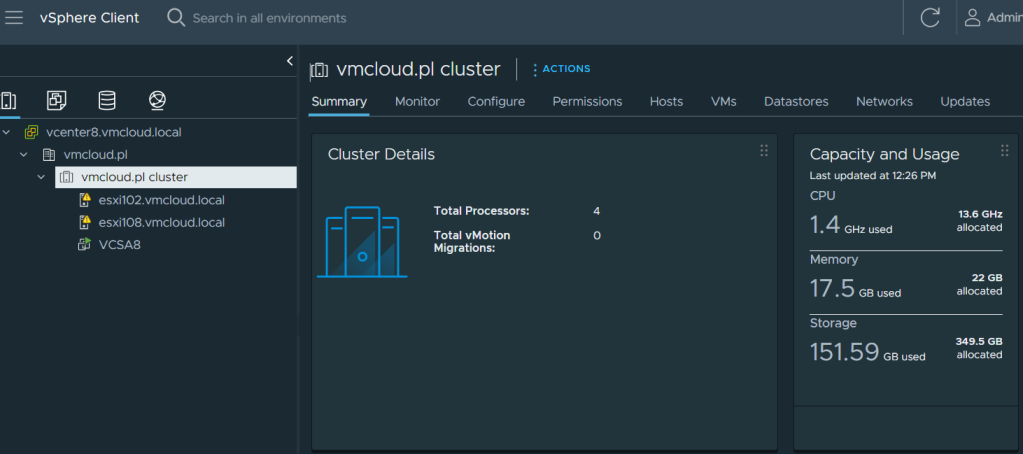The image size is (1023, 454).
Task: Open the hamburger main menu
Action: tap(15, 18)
